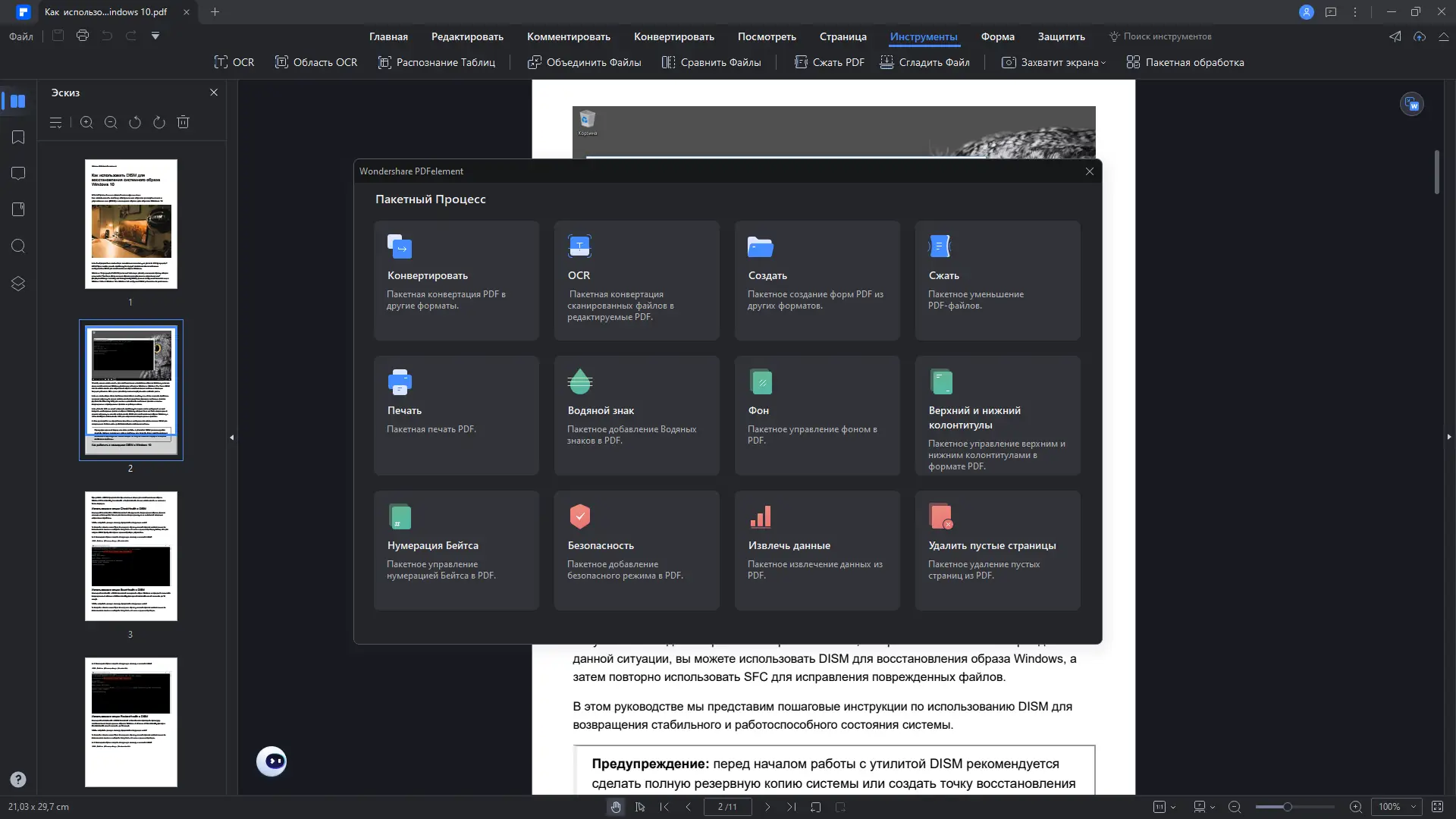Choose the Сжать batch compress card
Screen dimensions: 1456x819
pos(996,280)
